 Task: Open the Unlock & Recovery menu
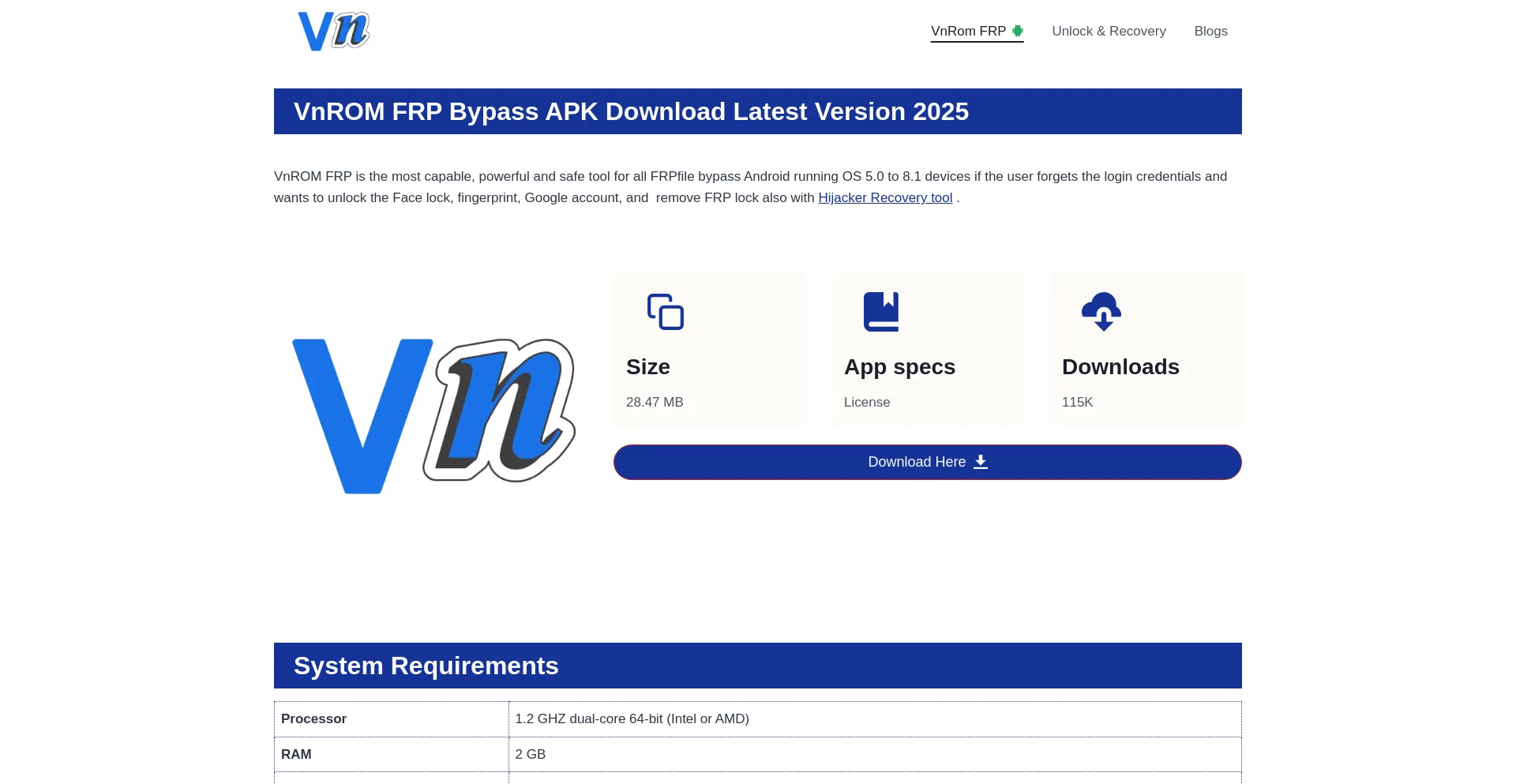coord(1109,31)
